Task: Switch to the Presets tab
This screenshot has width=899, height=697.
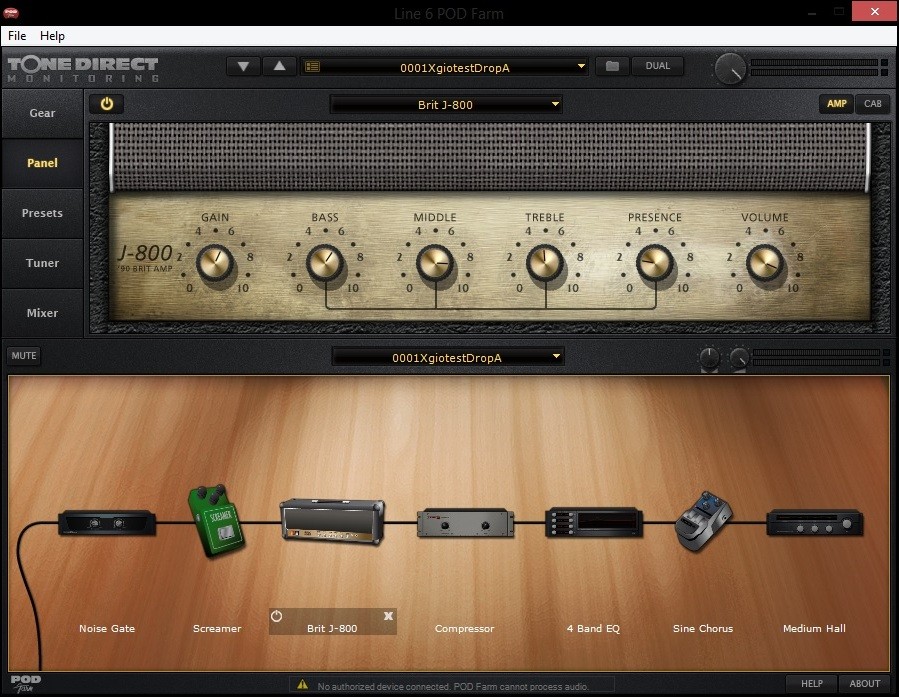Action: 42,213
